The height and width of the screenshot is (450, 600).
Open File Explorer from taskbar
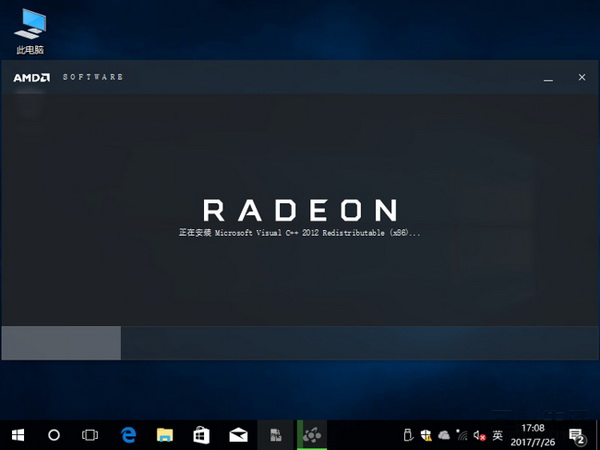pos(165,435)
